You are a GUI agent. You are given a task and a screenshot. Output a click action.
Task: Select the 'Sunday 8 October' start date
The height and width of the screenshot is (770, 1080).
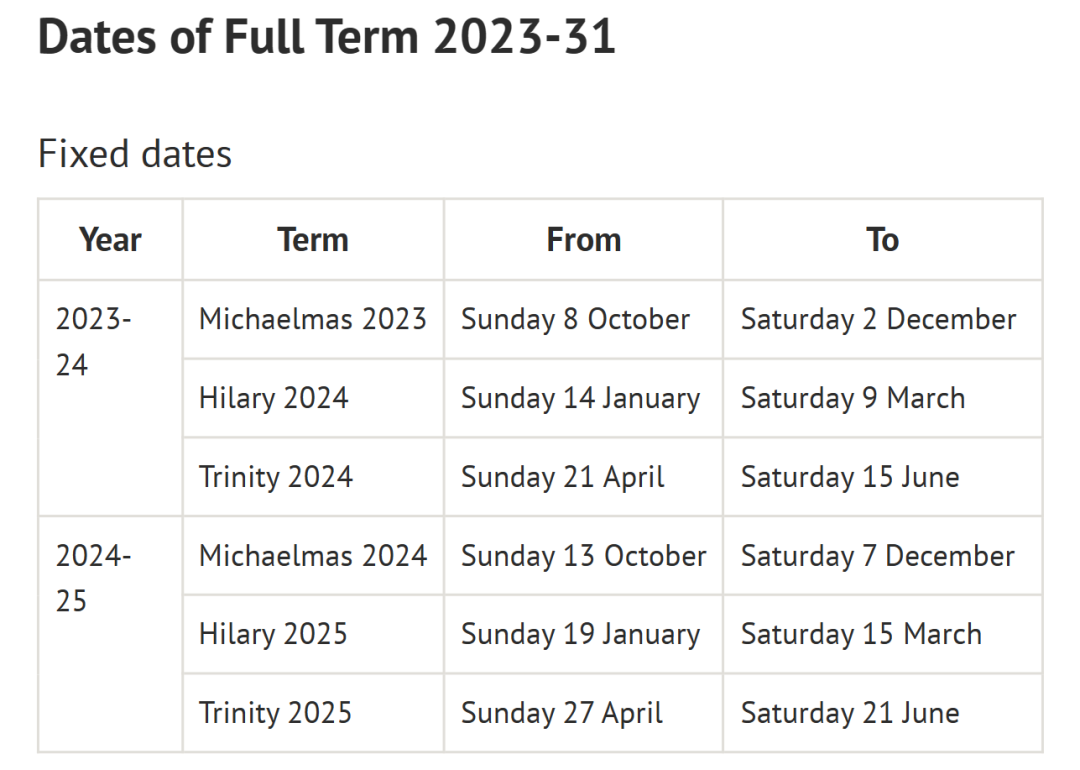575,320
